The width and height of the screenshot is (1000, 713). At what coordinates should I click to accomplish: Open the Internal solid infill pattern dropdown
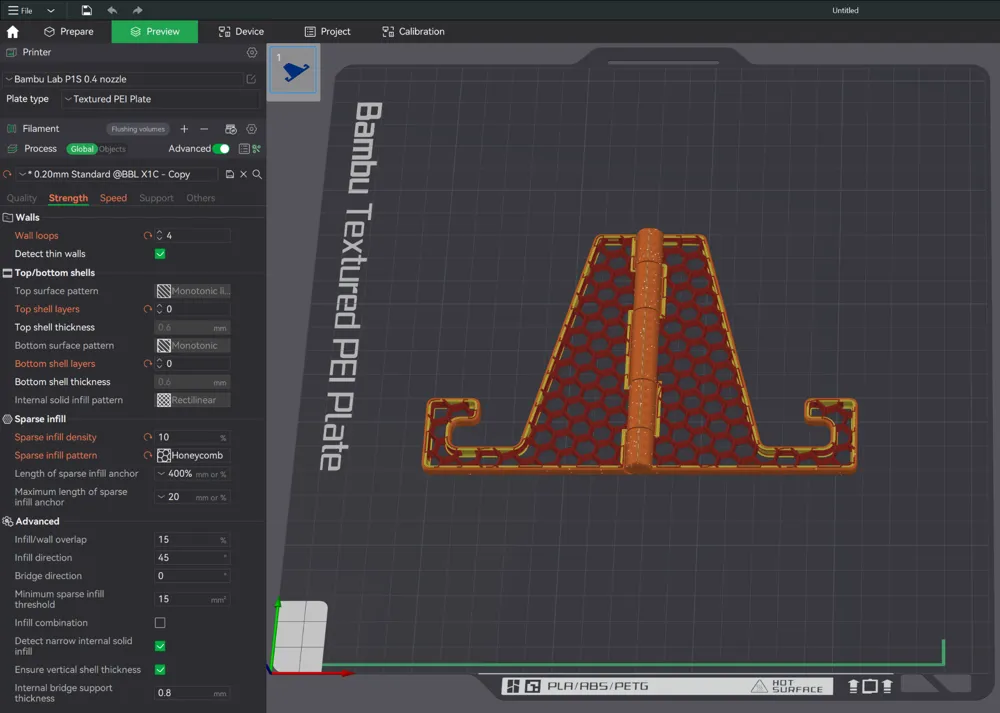tap(193, 400)
